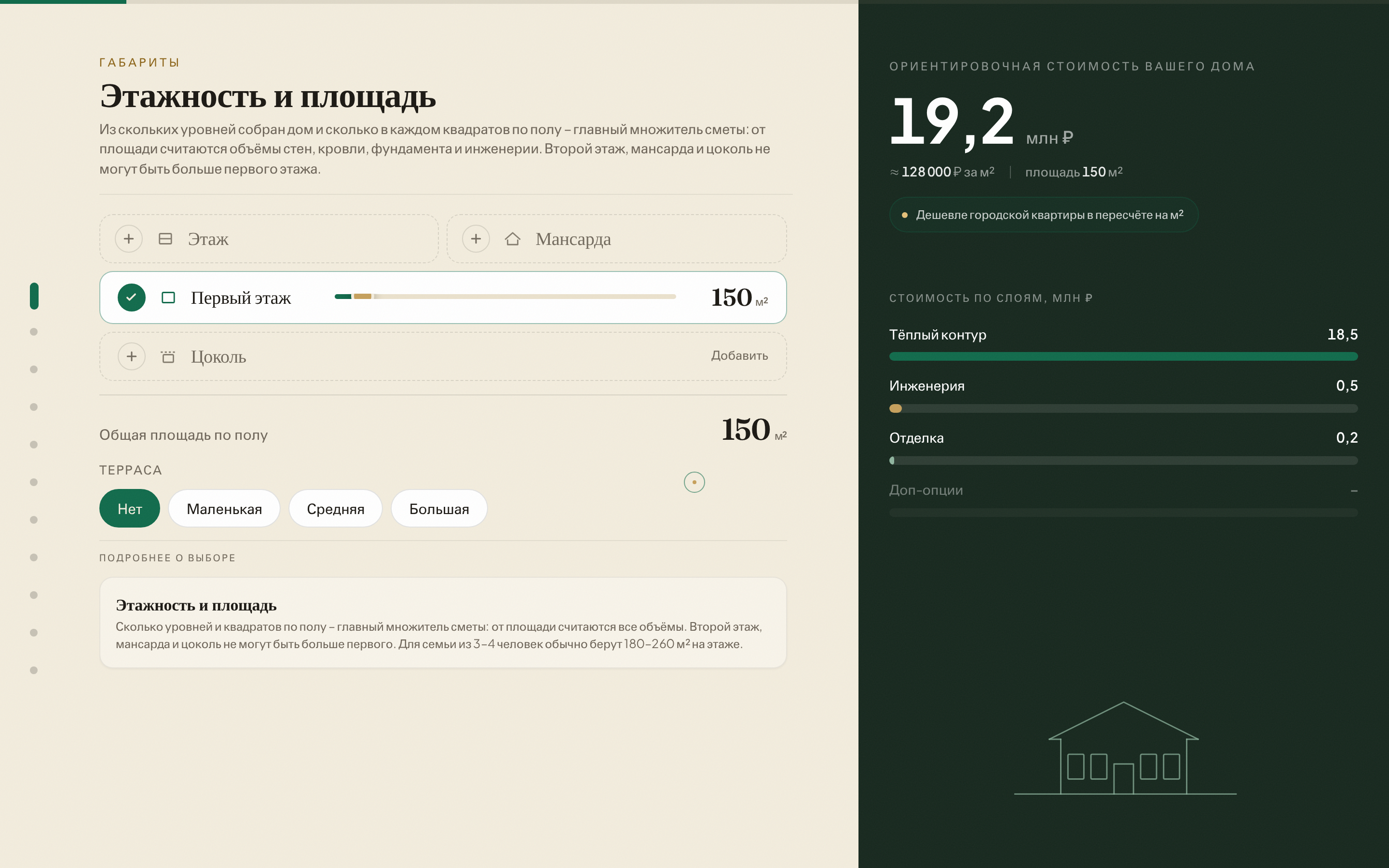Click the plus icon next to Мансарда

coord(476,239)
